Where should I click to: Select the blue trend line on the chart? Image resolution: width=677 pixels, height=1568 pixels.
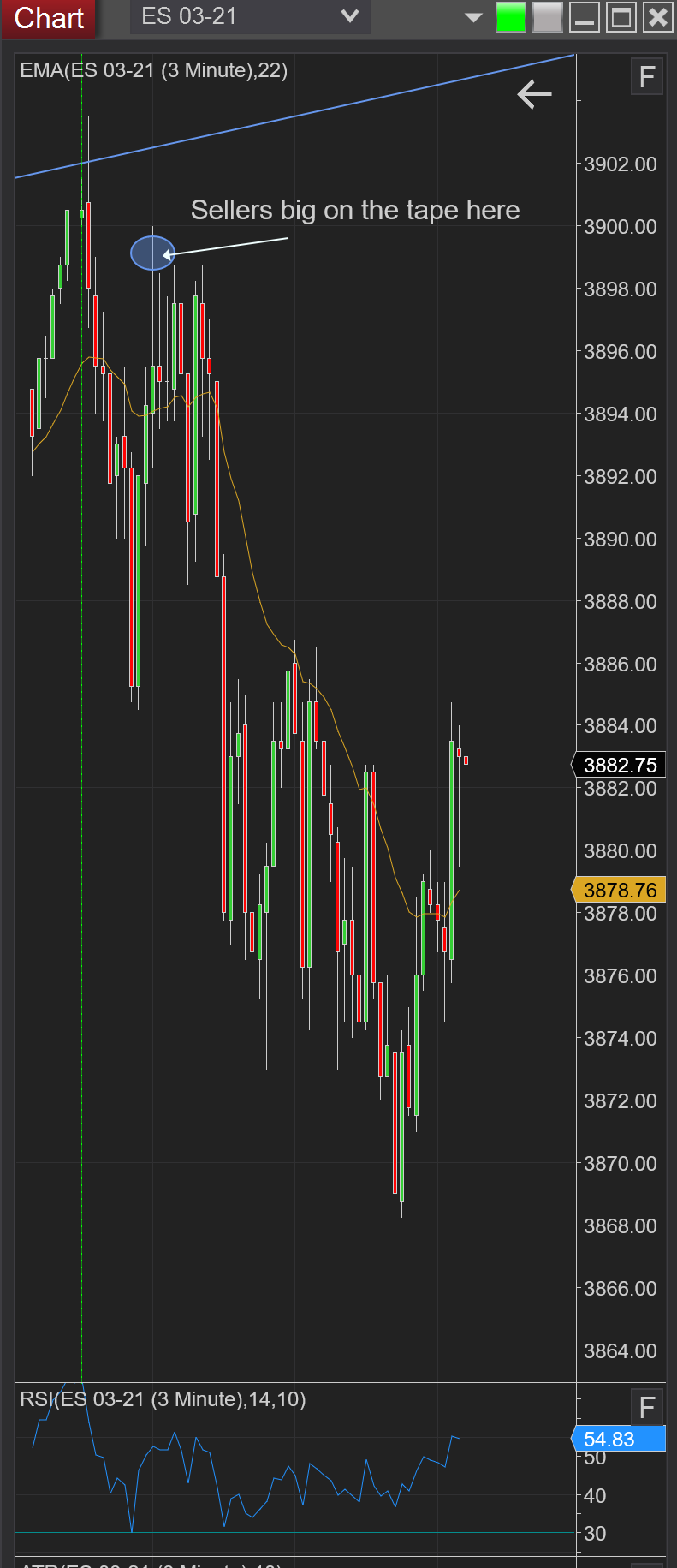coord(295,116)
